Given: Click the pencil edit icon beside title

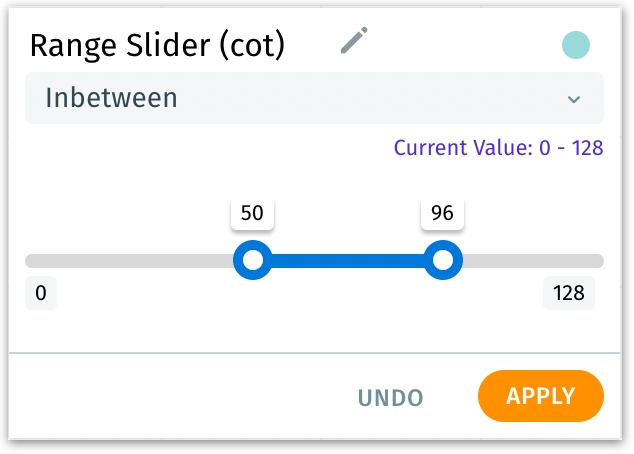Looking at the screenshot, I should pyautogui.click(x=354, y=41).
